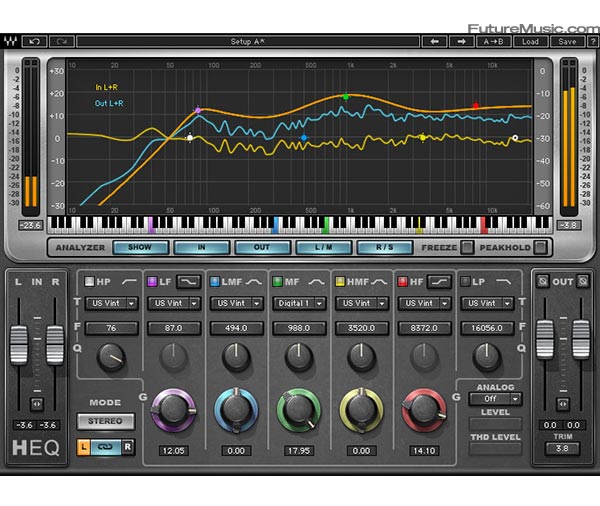
Task: Select the green MF node on graph
Action: (346, 97)
